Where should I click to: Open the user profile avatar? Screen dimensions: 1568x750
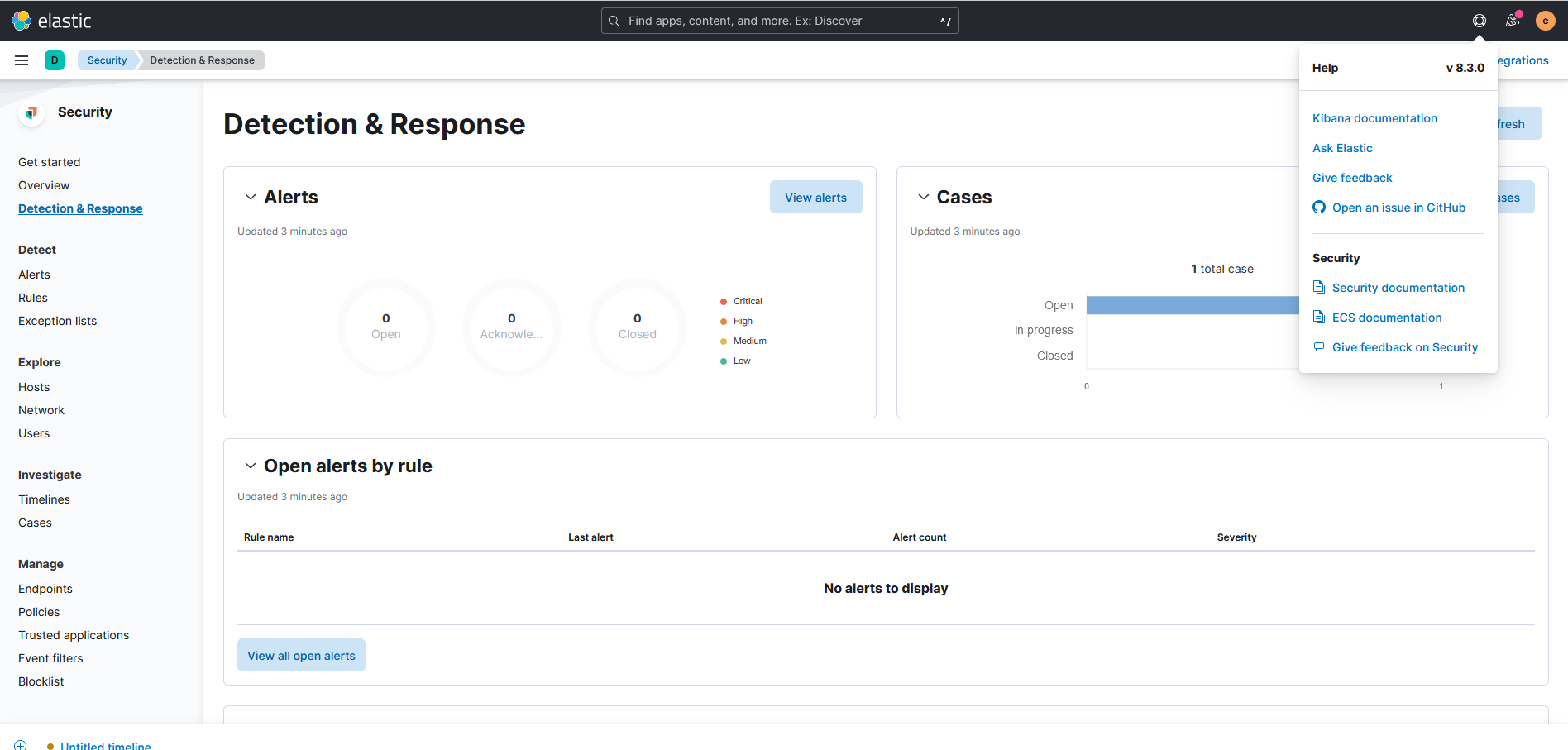pyautogui.click(x=1545, y=21)
